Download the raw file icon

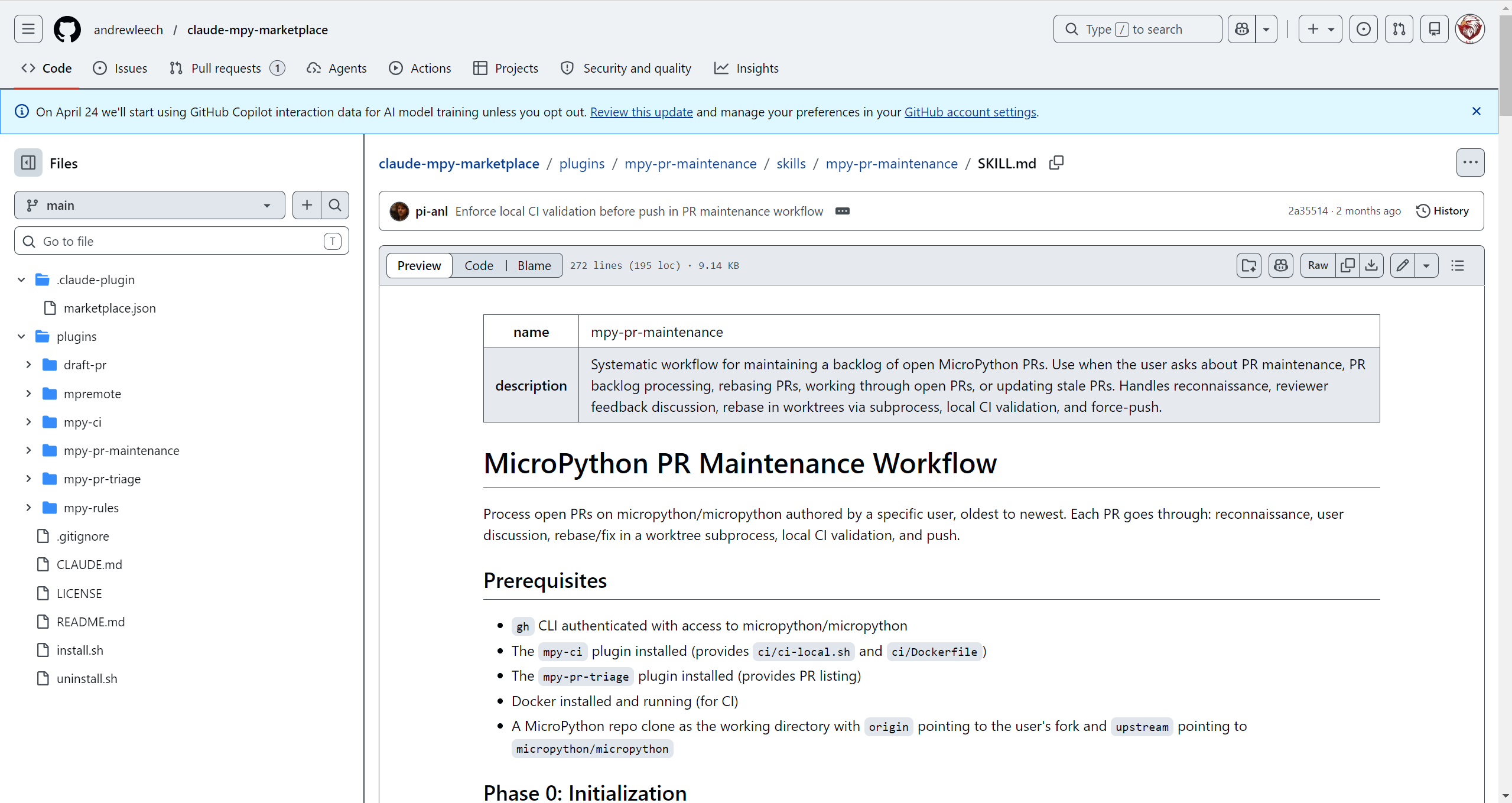click(x=1371, y=265)
